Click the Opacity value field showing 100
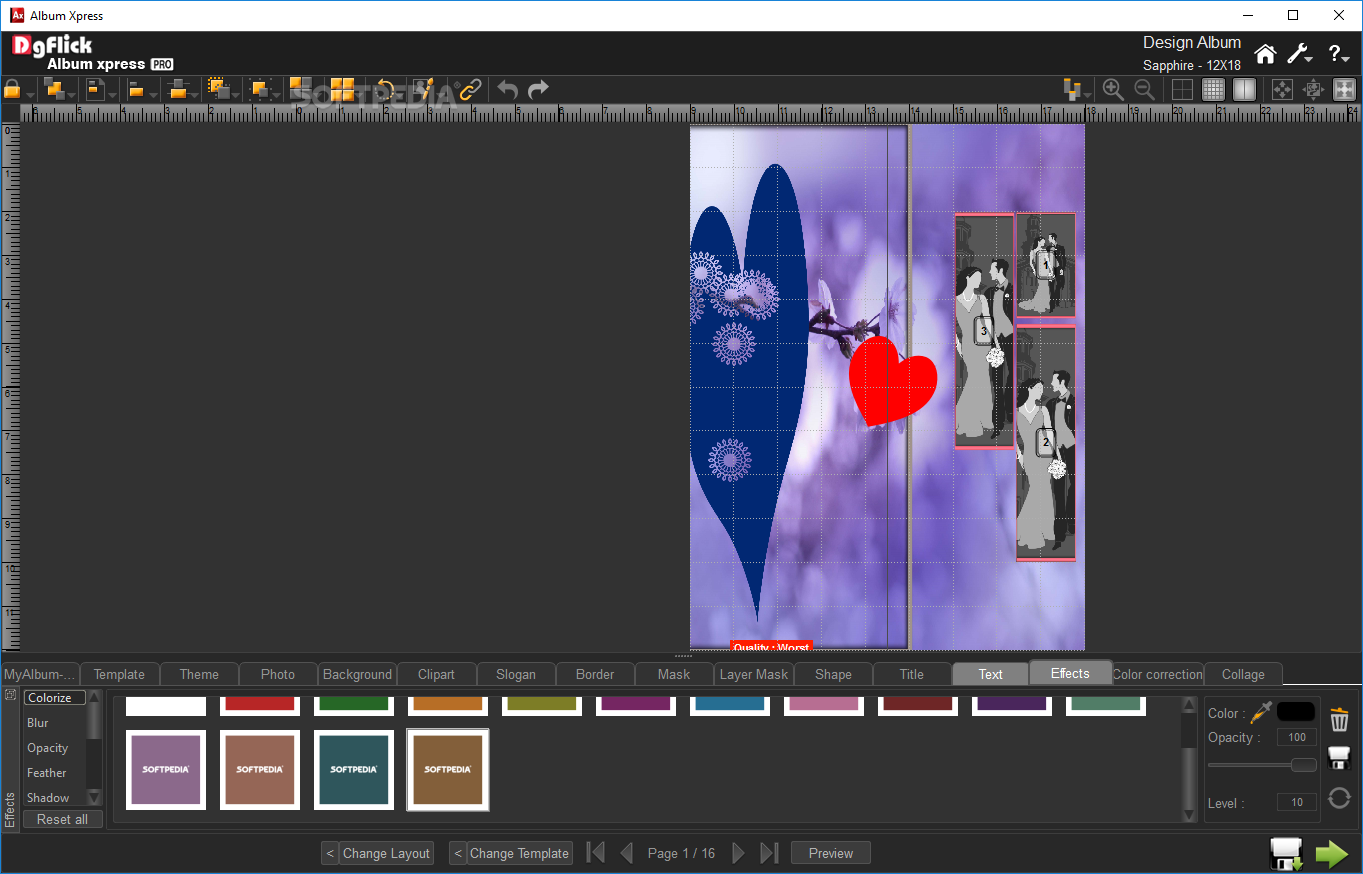This screenshot has height=874, width=1363. click(1297, 737)
